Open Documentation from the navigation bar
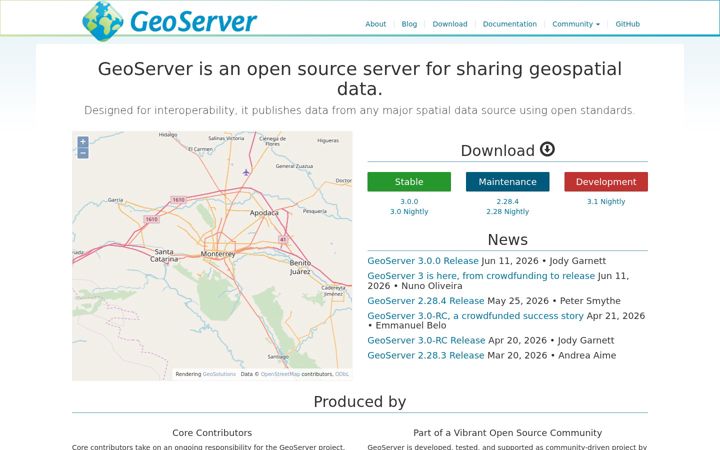Image resolution: width=720 pixels, height=450 pixels. click(x=510, y=24)
